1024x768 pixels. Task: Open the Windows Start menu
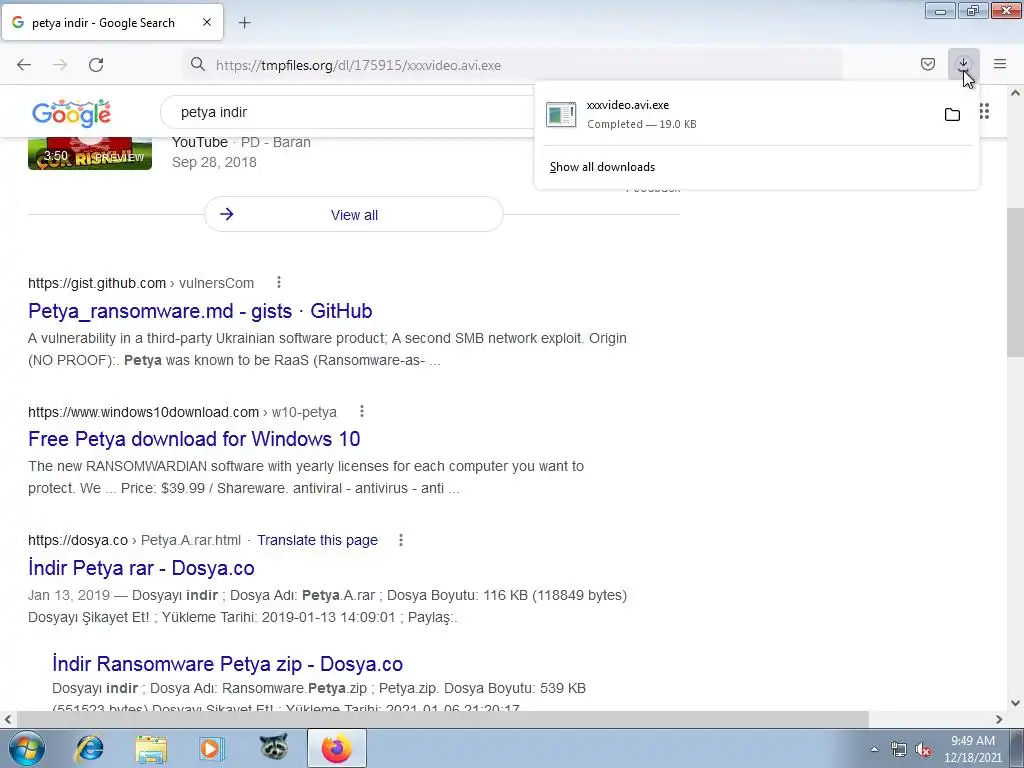[27, 748]
